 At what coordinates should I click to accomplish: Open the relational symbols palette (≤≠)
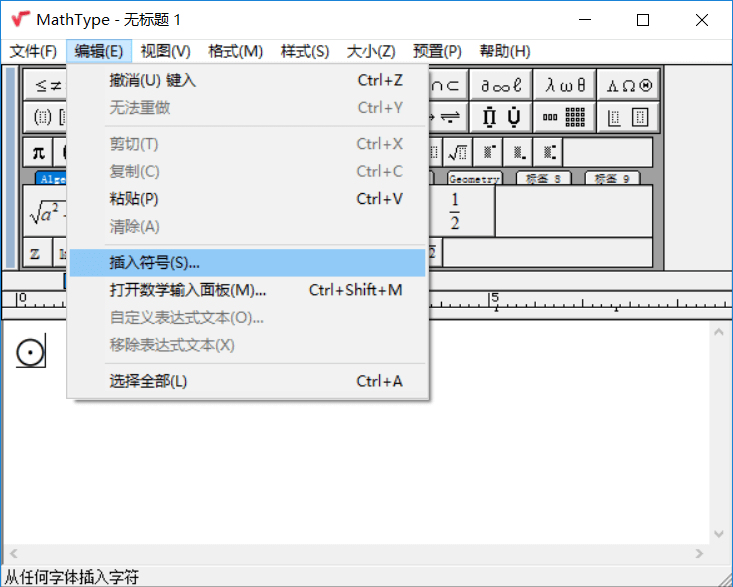click(44, 85)
